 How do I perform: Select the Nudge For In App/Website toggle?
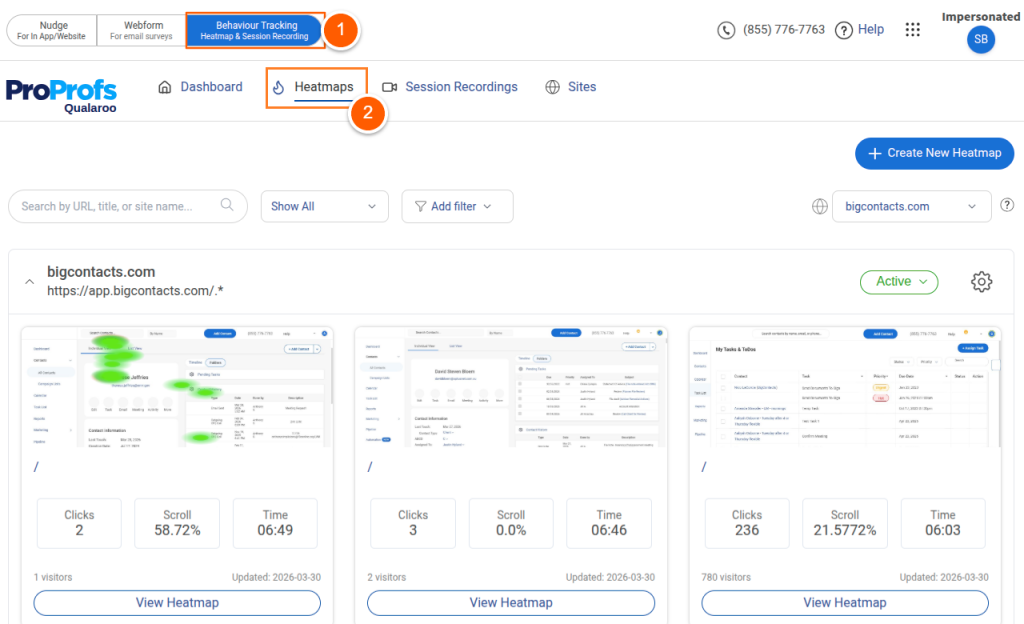52,31
